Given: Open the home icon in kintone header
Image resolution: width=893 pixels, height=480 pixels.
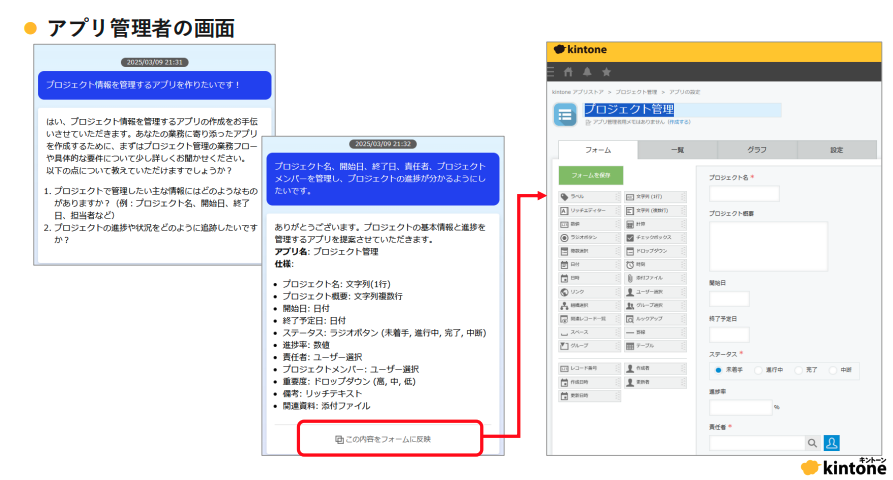Looking at the screenshot, I should point(568,72).
